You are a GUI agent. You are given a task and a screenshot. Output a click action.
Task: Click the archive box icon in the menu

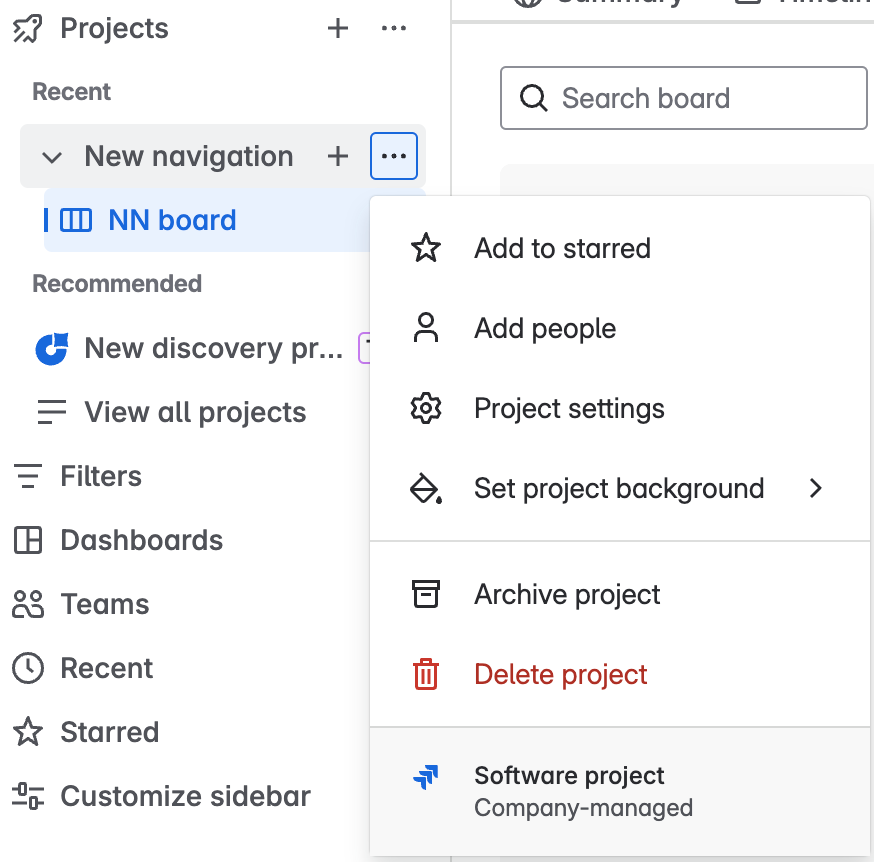coord(426,594)
